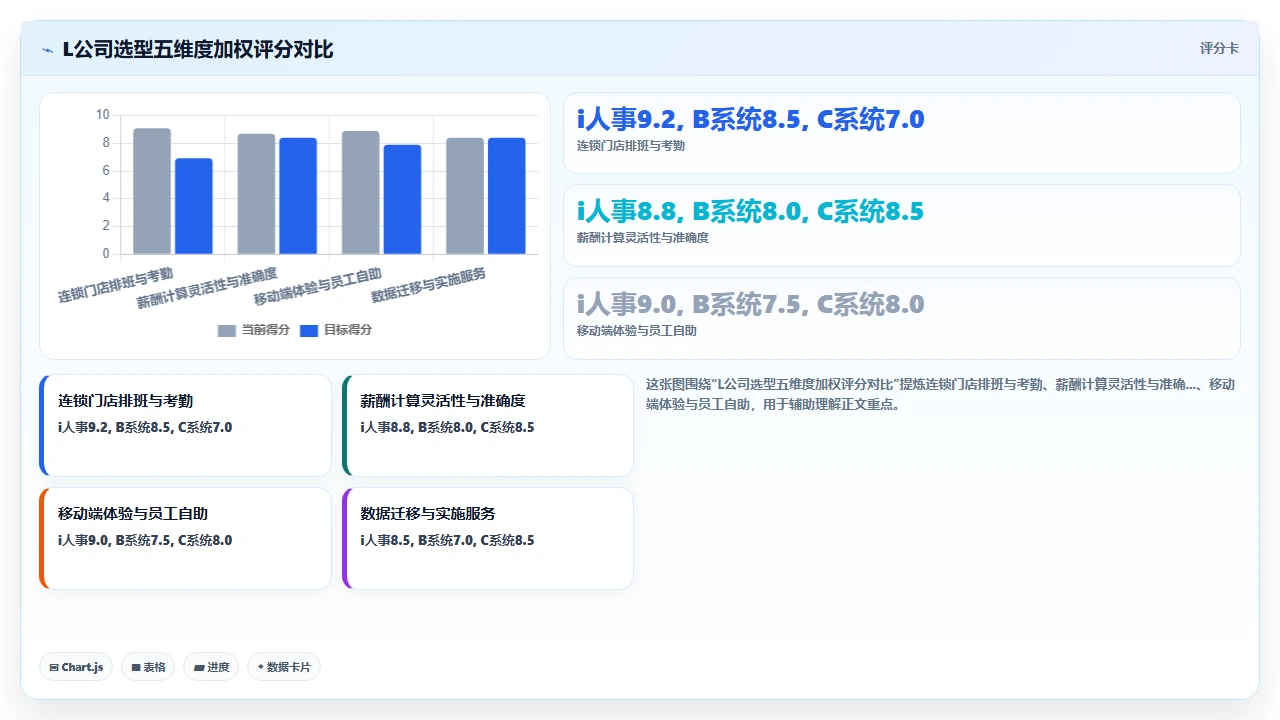Select the blue bar for 薪酬计算灵活性与准确度

click(298, 196)
